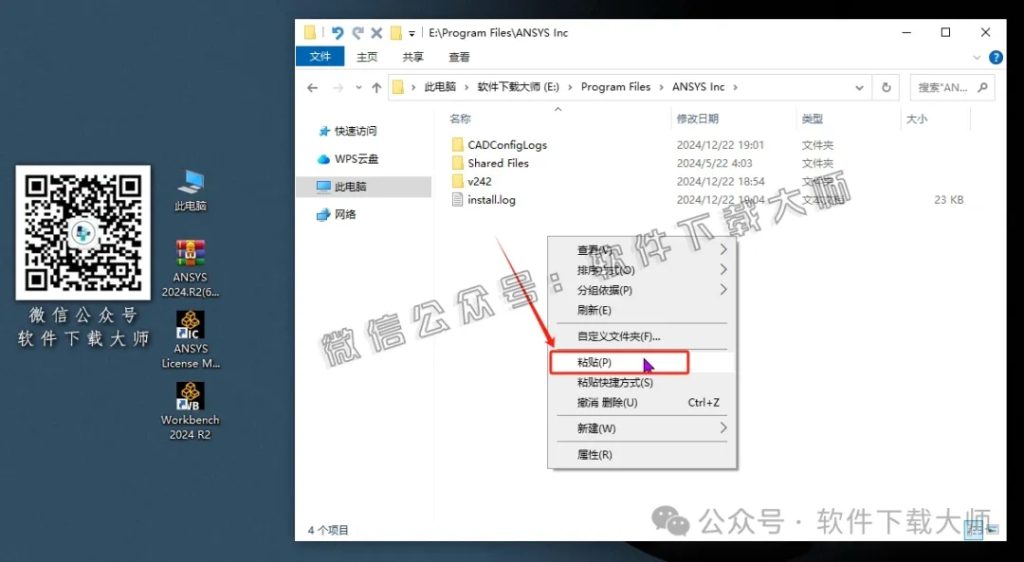Open the 共享 ribbon tab

coord(413,57)
